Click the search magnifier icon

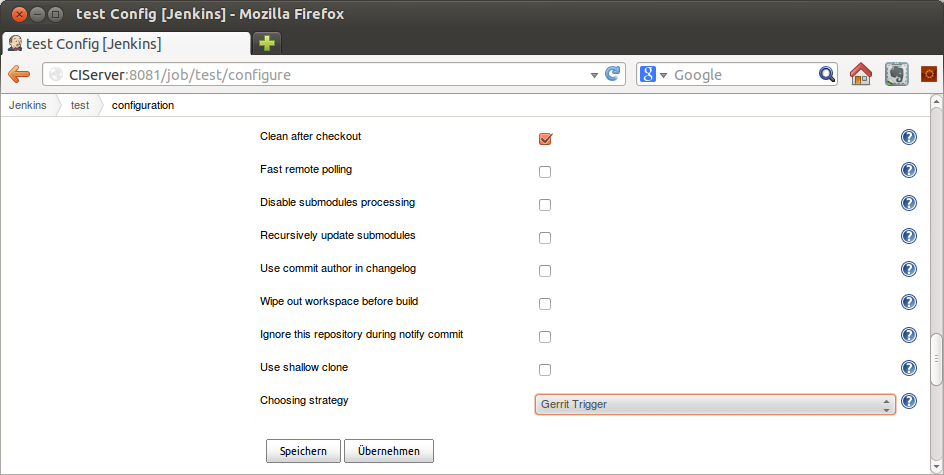[827, 75]
